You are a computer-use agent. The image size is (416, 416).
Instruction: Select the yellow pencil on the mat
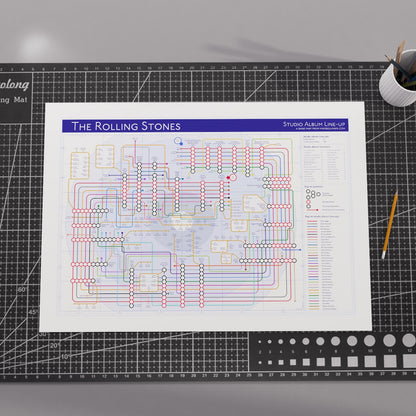[x=390, y=225]
